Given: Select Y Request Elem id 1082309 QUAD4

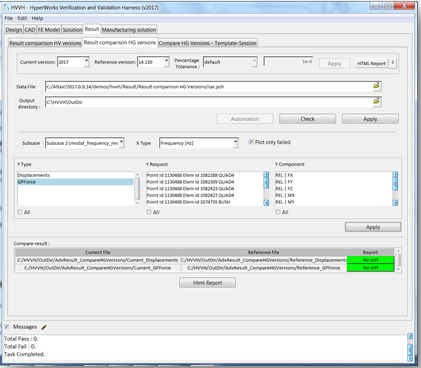Looking at the screenshot, I should 205,182.
